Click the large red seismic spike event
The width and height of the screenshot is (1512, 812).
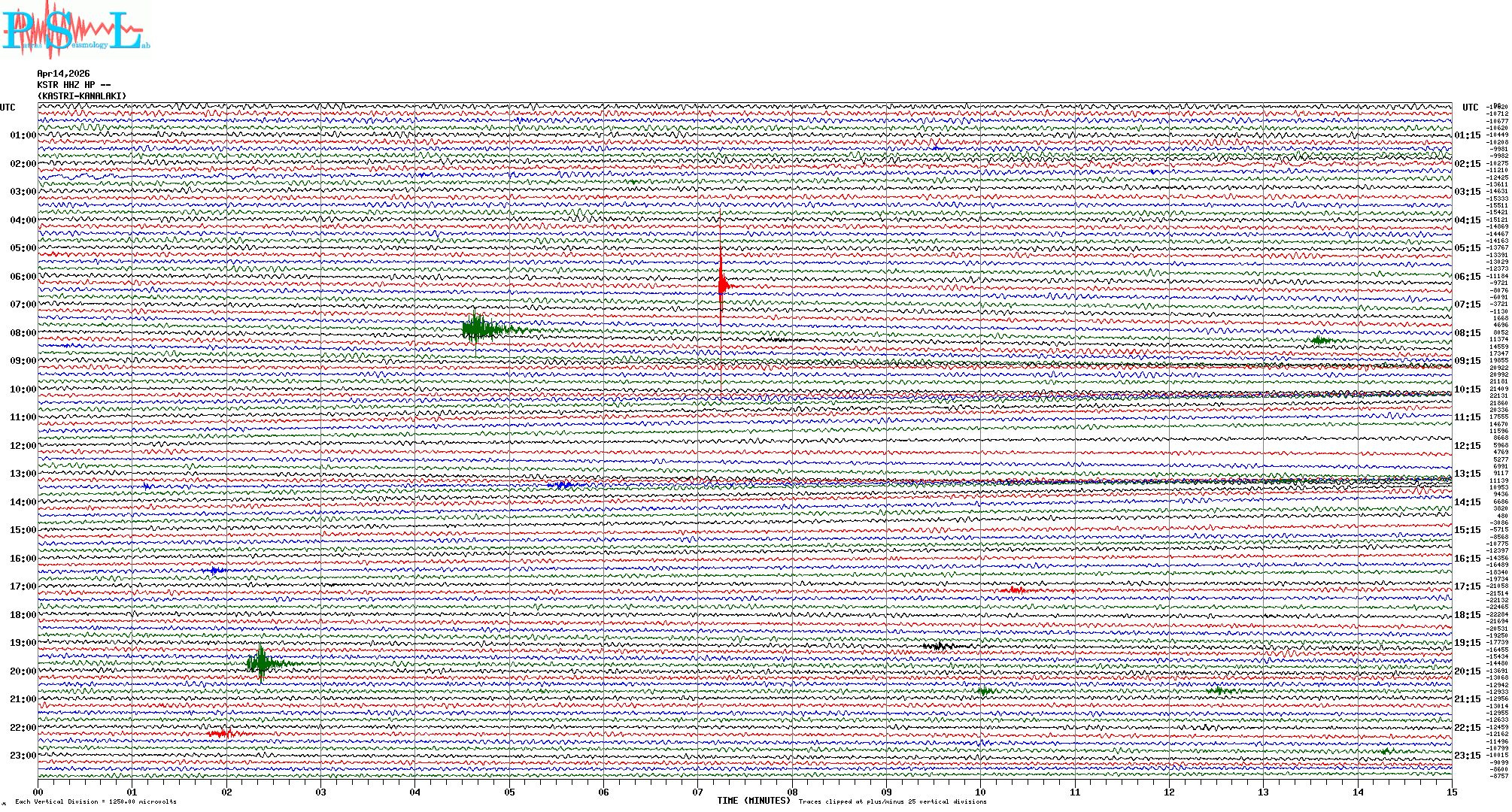pyautogui.click(x=722, y=285)
